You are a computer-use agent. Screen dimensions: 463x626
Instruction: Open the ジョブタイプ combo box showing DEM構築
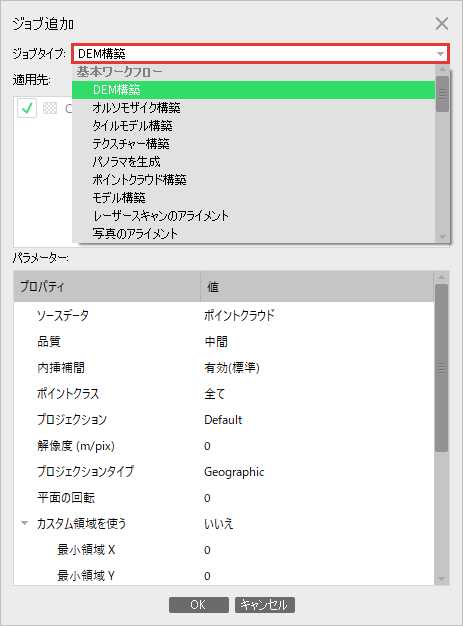pos(261,53)
